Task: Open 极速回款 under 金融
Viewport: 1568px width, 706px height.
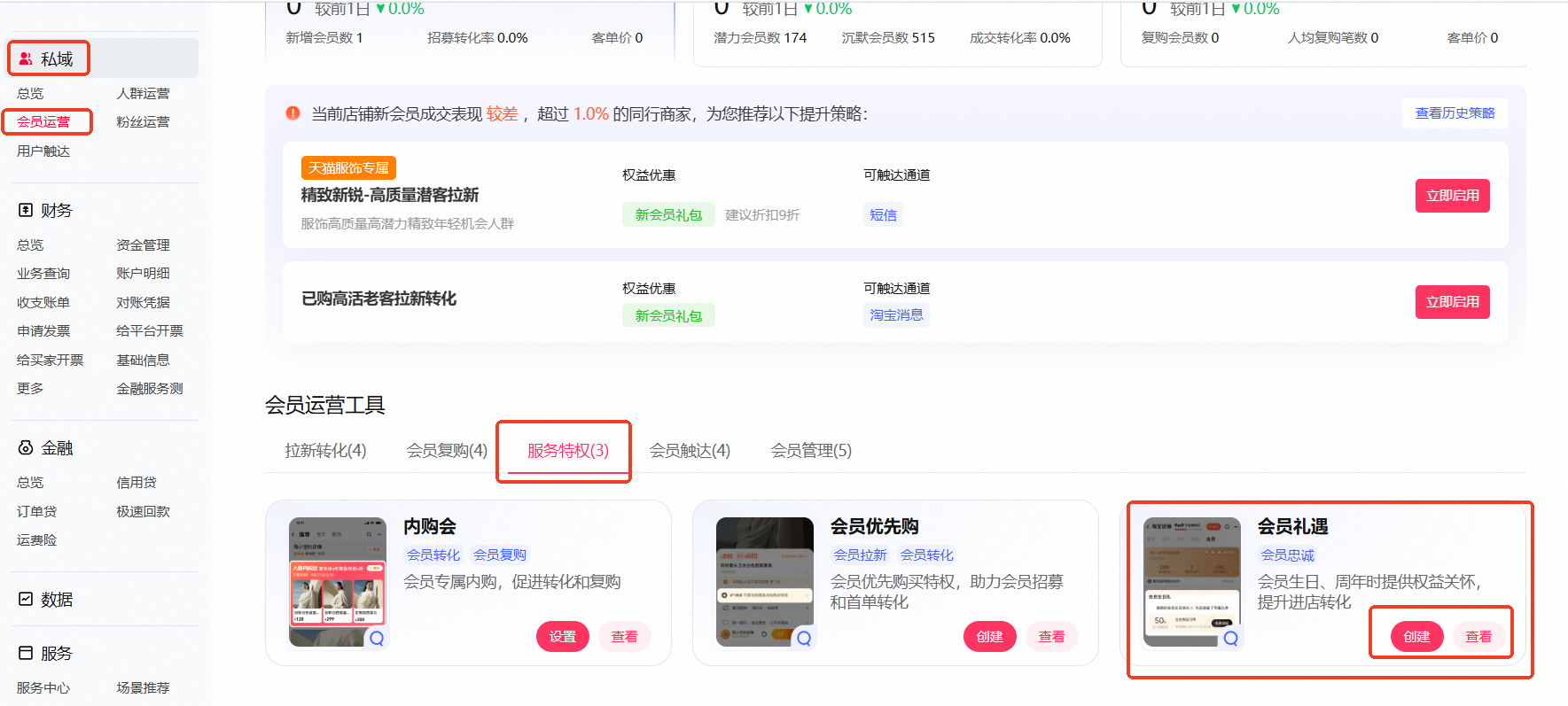Action: click(x=143, y=512)
